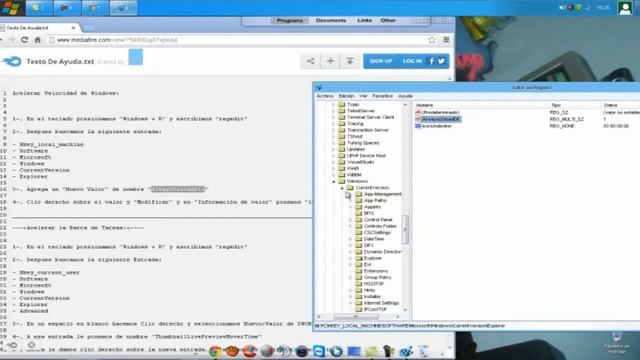Select the Links tab in top panel

coord(364,20)
